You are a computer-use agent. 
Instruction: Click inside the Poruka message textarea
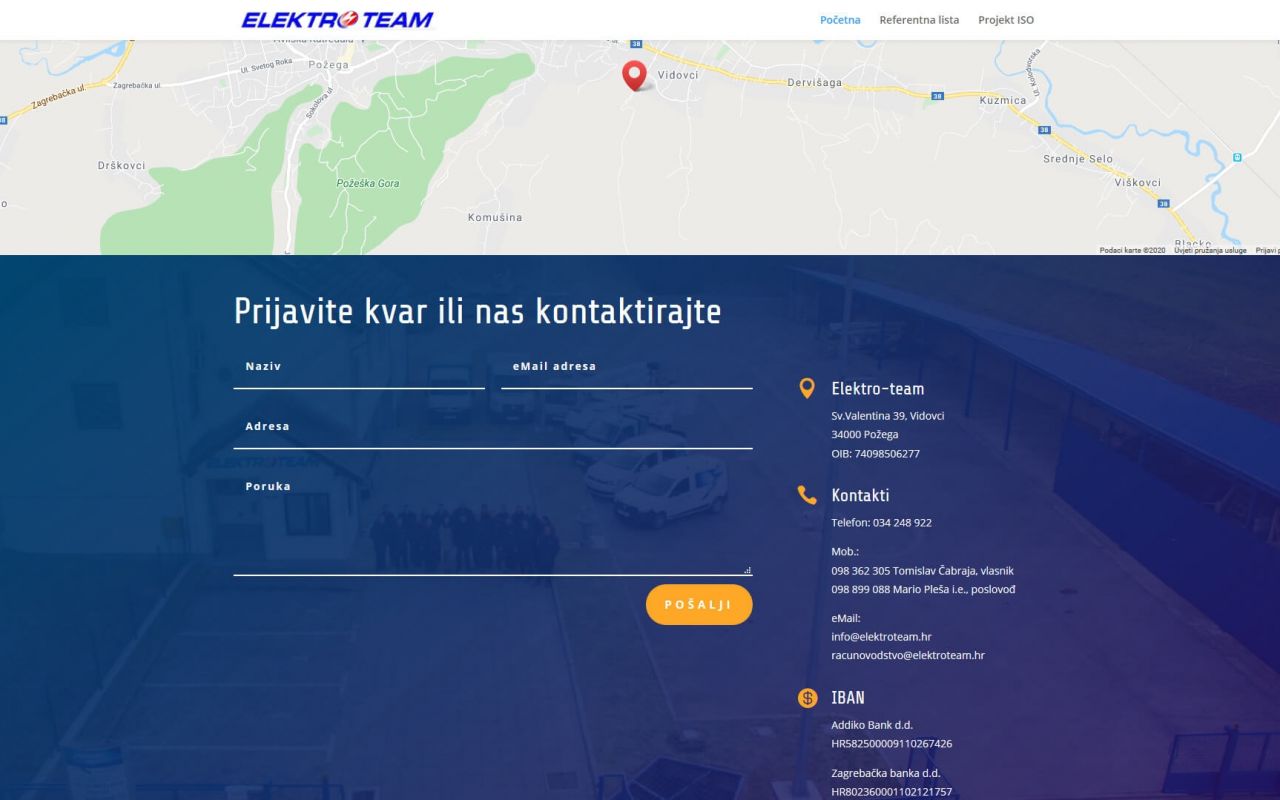click(493, 525)
